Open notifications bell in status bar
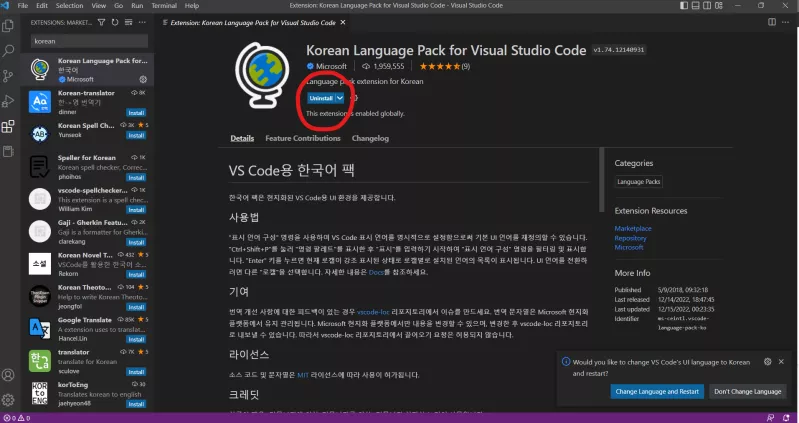The image size is (799, 423). pos(786,418)
